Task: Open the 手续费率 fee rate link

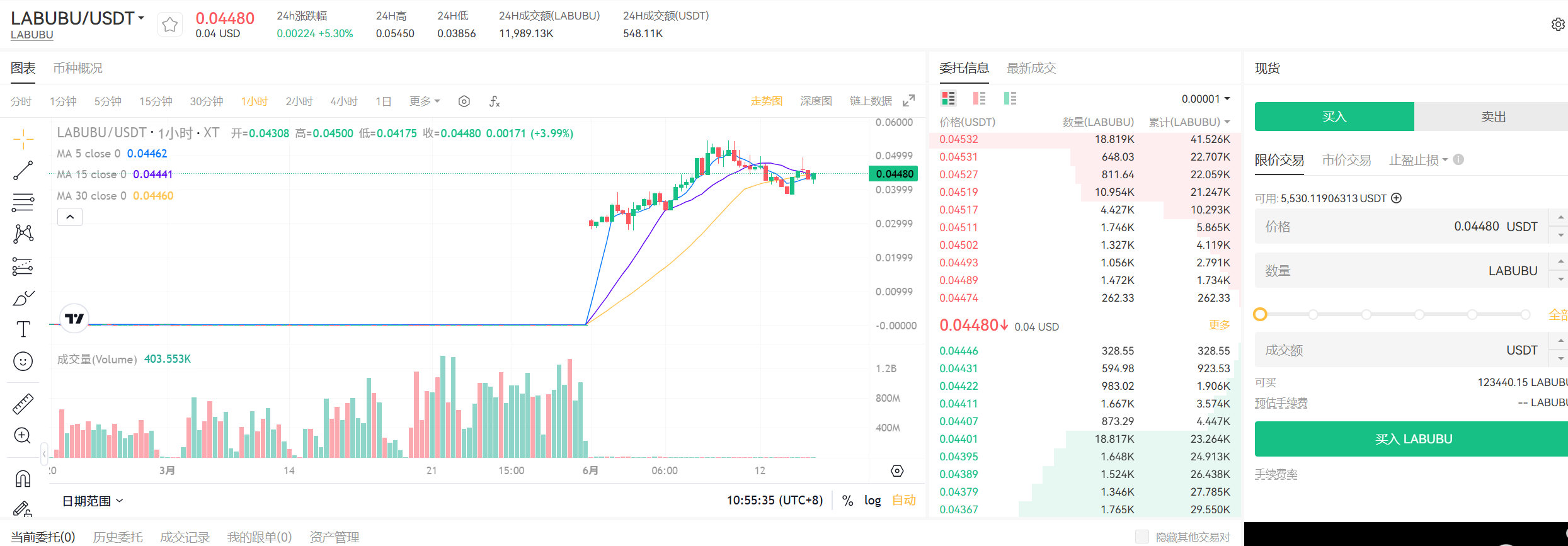Action: coord(1276,474)
